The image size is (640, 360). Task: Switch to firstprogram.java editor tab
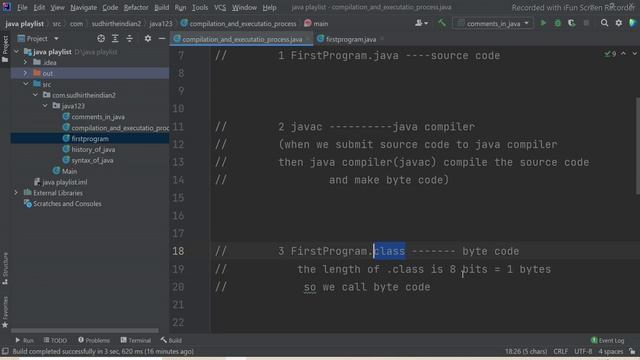(x=351, y=39)
